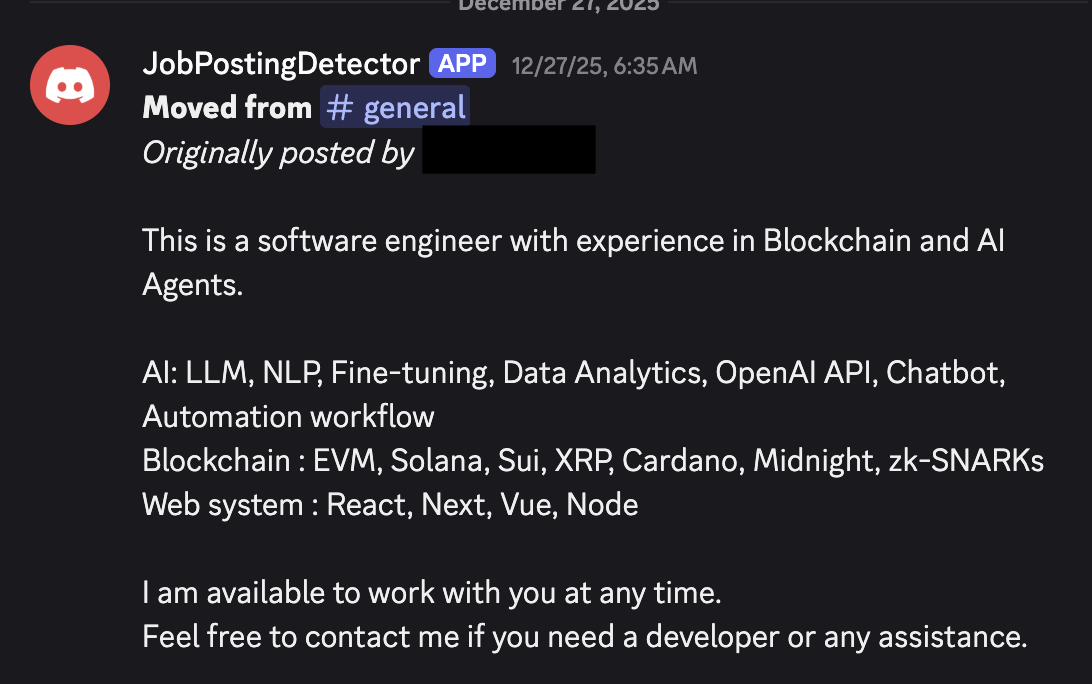Screen dimensions: 1092x684
Task: Select the Moved from label text
Action: (227, 106)
